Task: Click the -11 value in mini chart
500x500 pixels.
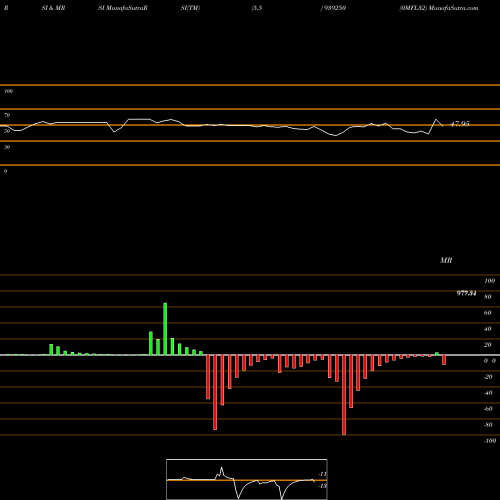Action: tap(322, 474)
